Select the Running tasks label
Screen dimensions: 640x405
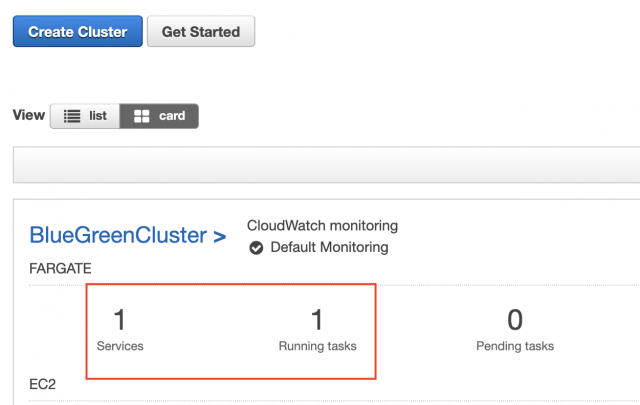(317, 346)
